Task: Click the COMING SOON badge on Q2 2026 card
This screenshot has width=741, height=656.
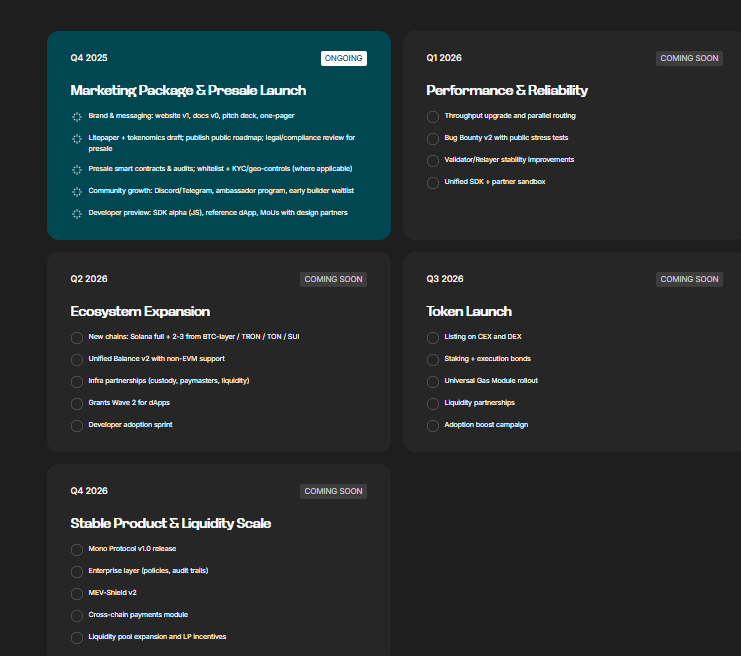Action: coord(333,279)
